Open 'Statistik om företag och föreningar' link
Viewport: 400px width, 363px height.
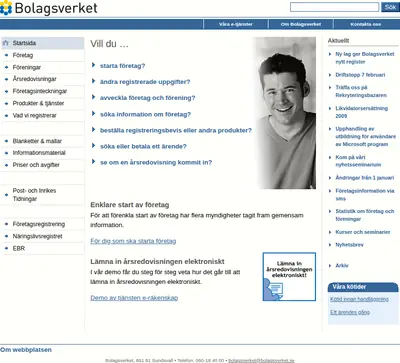tap(365, 215)
